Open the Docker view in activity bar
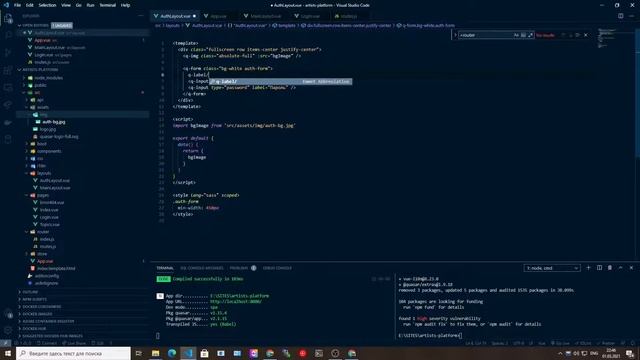Image resolution: width=640 pixels, height=360 pixels. (8, 122)
